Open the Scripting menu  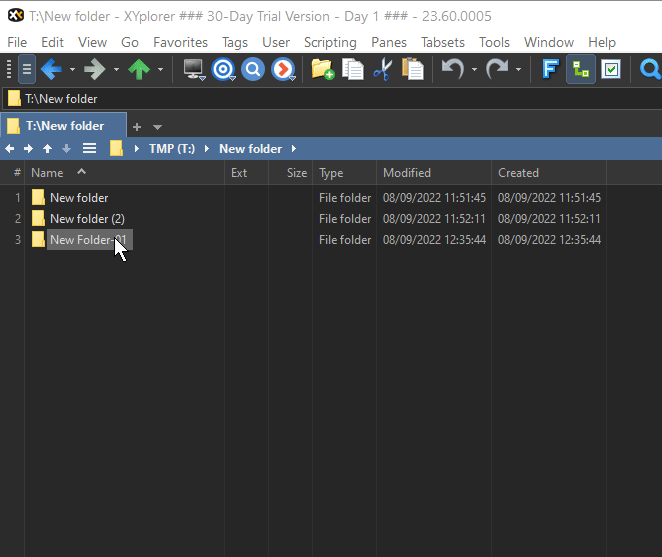(330, 42)
